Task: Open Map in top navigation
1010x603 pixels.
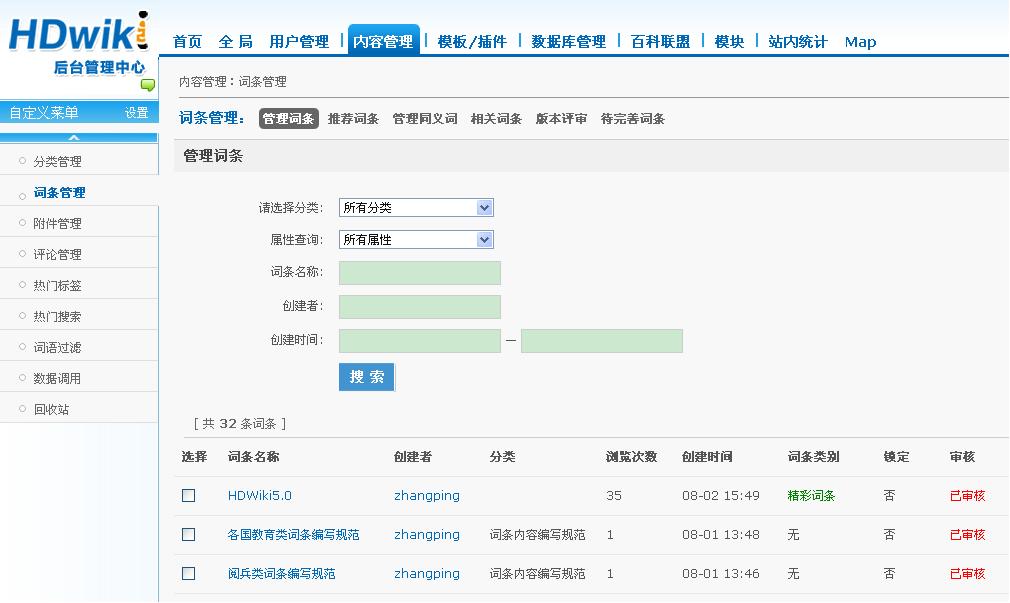Action: pos(860,42)
